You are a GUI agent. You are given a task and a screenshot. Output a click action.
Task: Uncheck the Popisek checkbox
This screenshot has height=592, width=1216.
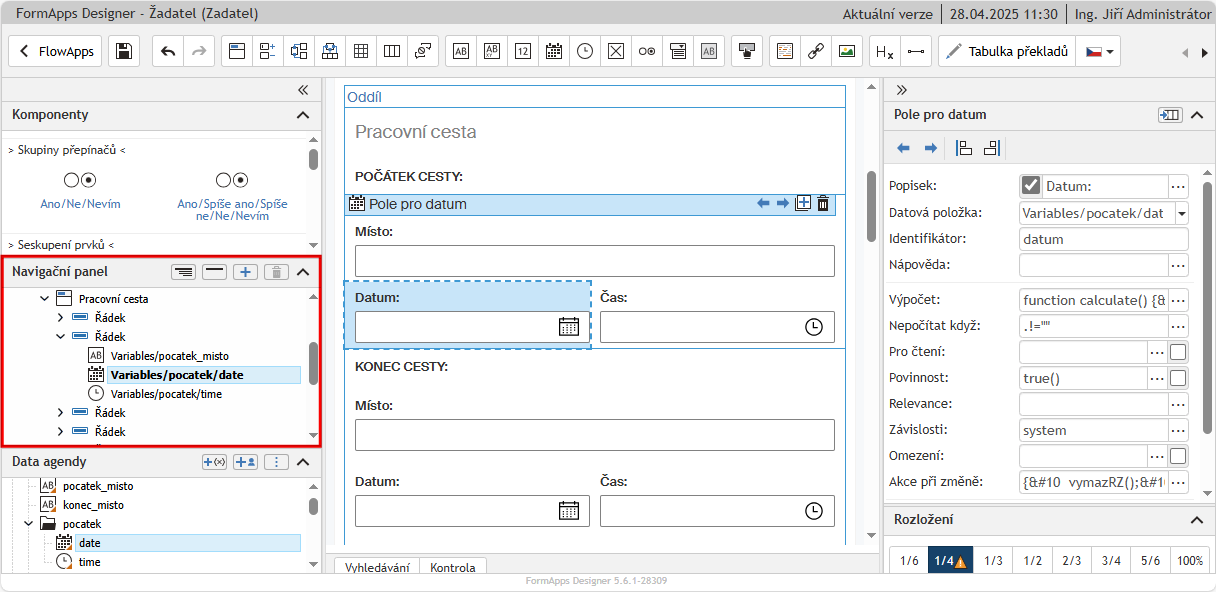pos(1031,186)
